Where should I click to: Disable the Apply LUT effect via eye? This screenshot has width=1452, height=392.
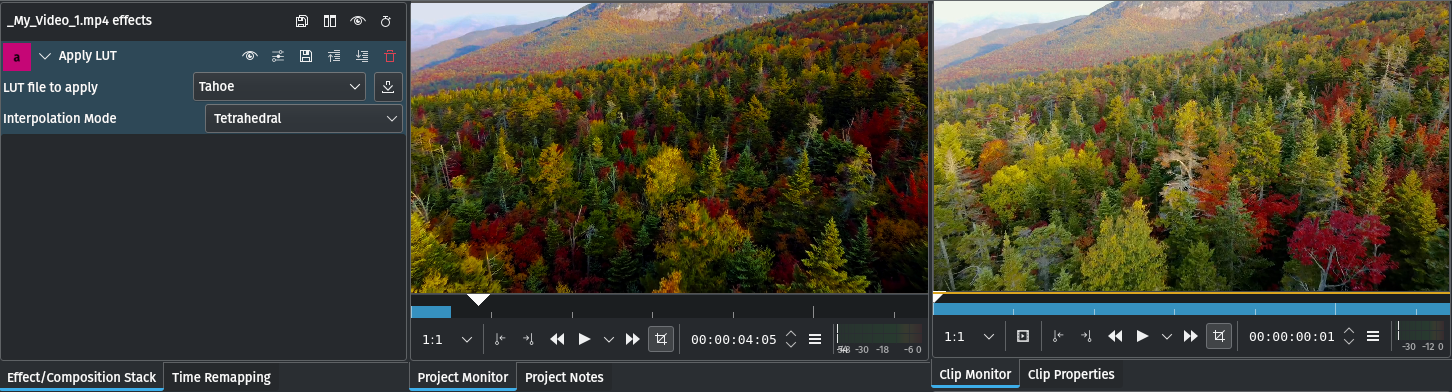tap(250, 56)
